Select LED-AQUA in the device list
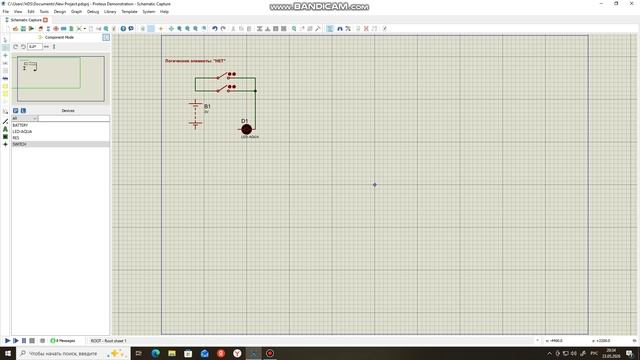640x360 pixels. [x=60, y=131]
